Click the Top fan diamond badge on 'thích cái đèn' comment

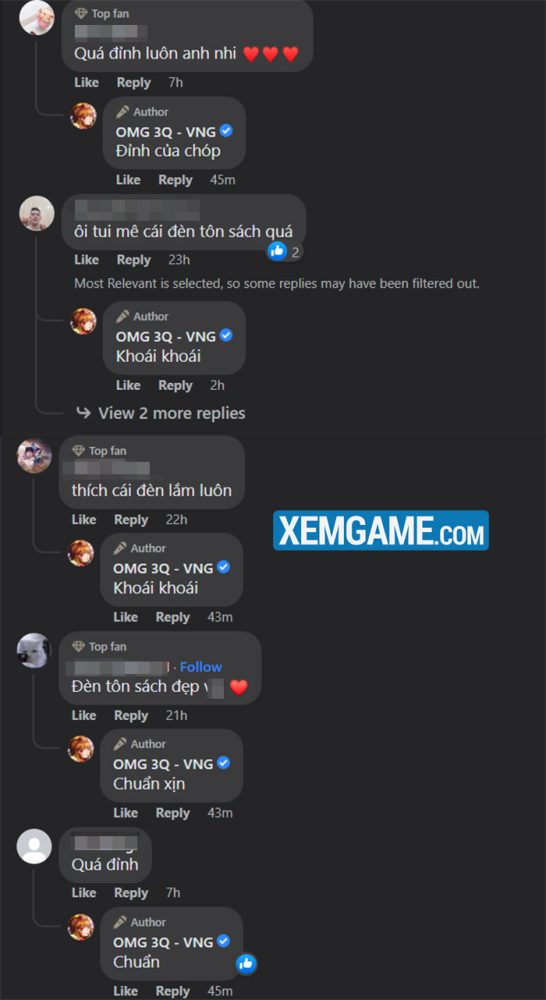pos(78,451)
